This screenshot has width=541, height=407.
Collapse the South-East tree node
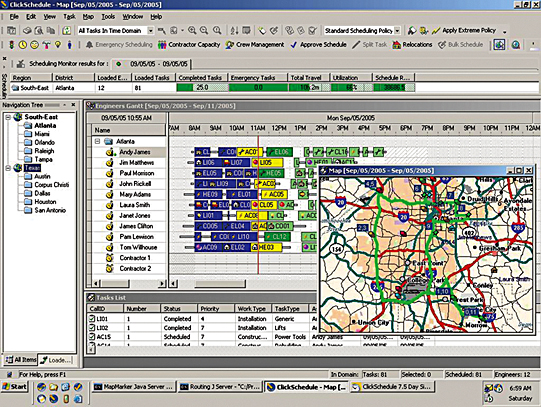8,117
